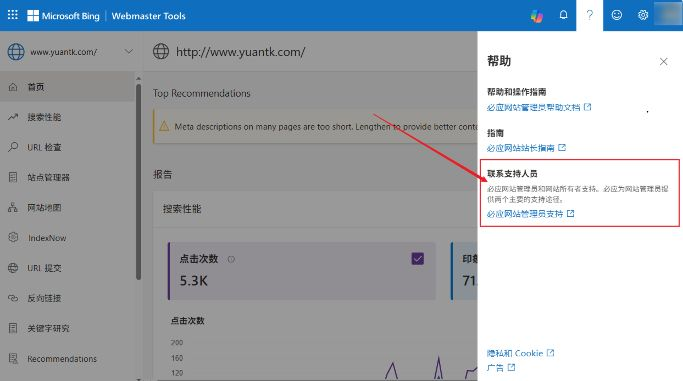Viewport: 683px width, 381px height.
Task: Open notifications bell icon
Action: coord(563,15)
